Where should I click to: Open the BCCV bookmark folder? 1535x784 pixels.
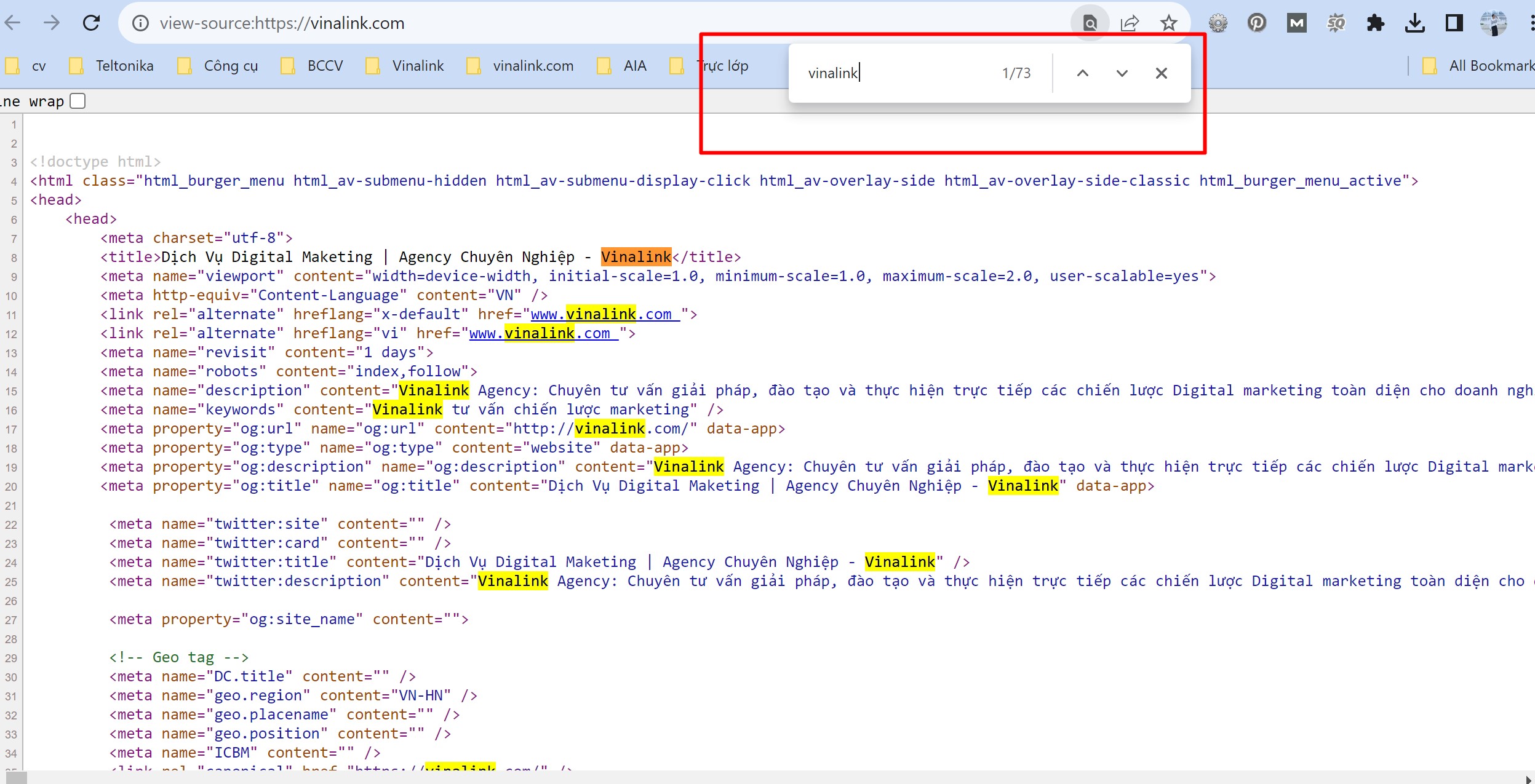click(x=312, y=66)
